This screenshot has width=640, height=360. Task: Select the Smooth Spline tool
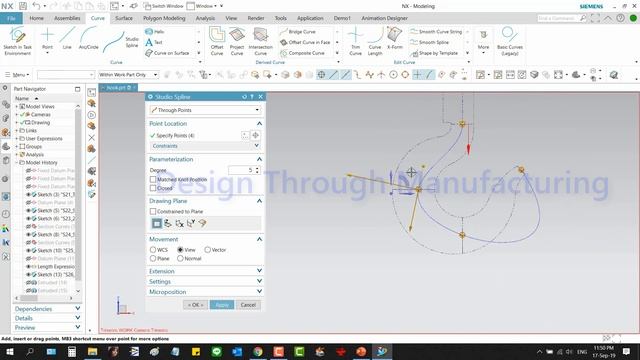429,42
